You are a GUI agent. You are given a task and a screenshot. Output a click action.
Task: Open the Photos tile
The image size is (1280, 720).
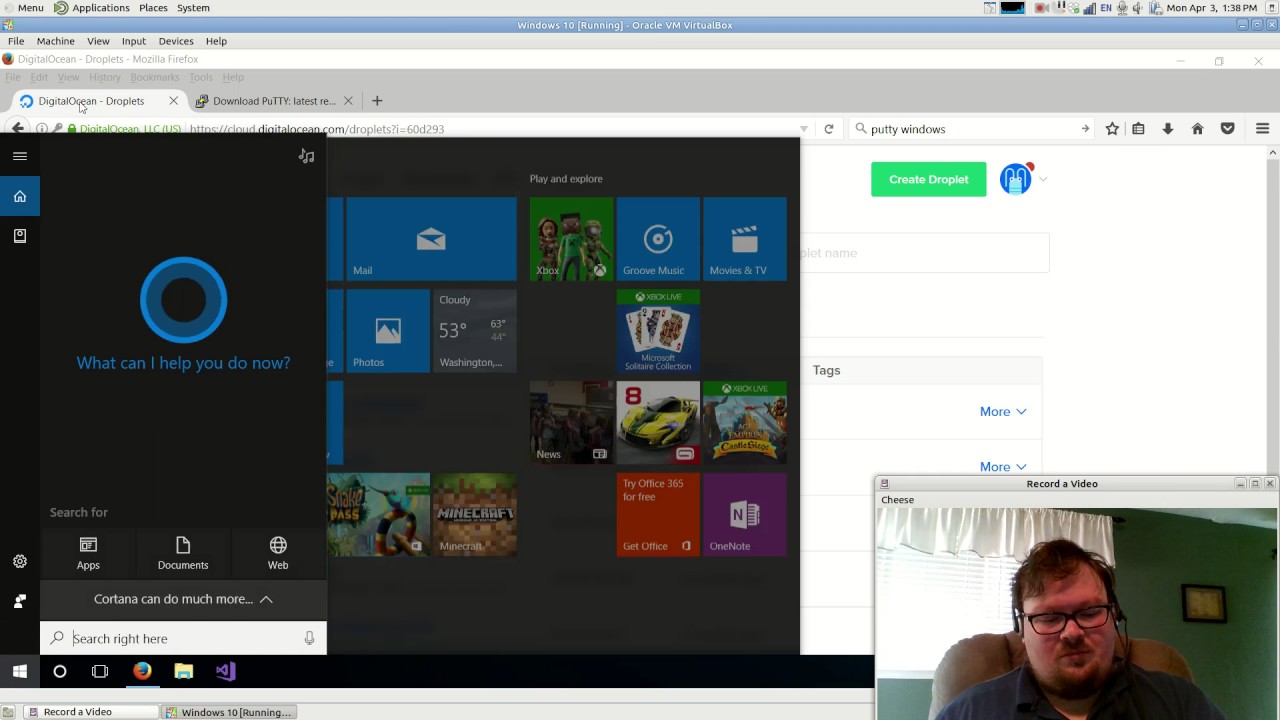click(x=388, y=331)
